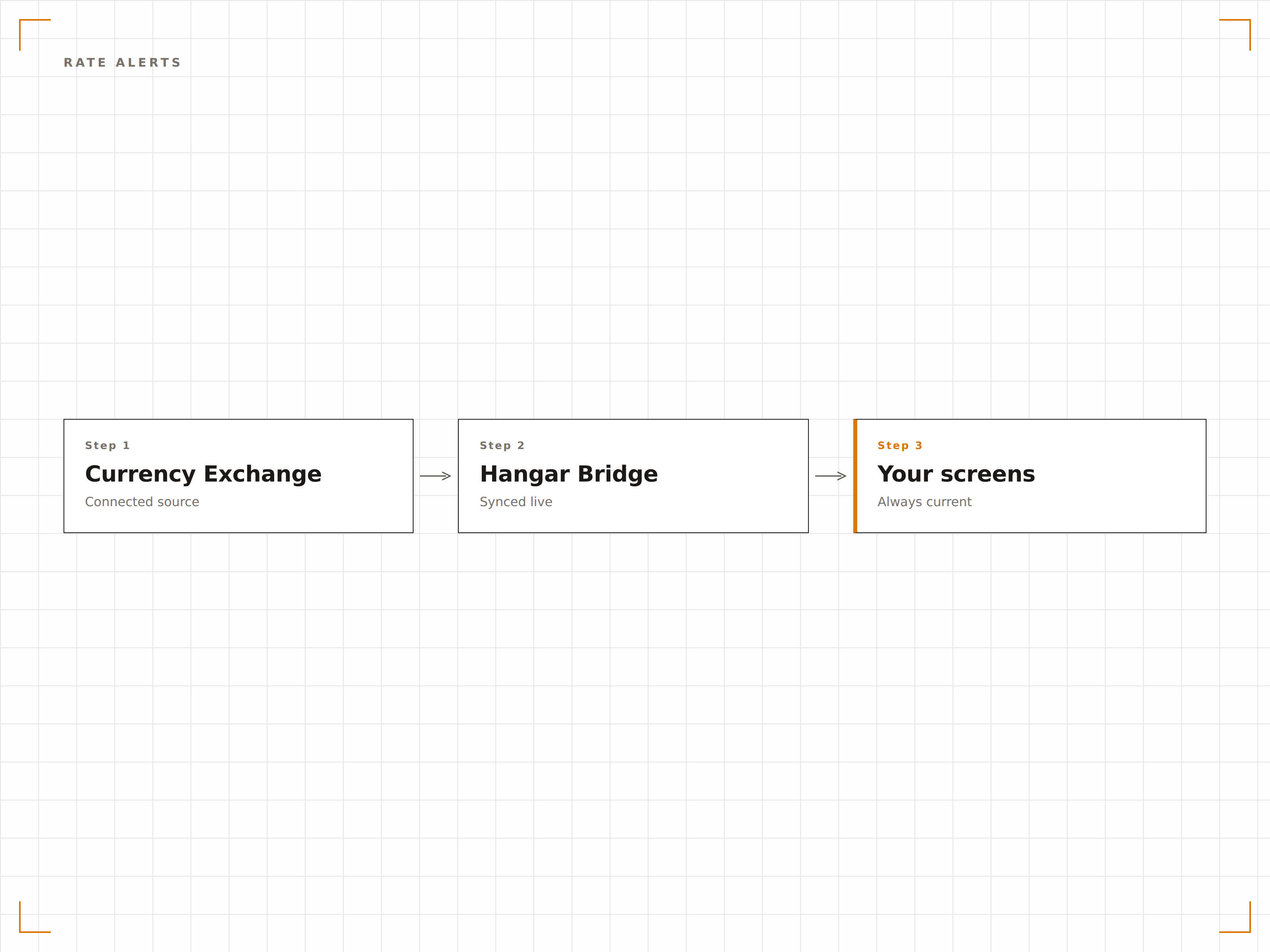Open the Hangar Bridge card
The height and width of the screenshot is (952, 1270).
(633, 476)
